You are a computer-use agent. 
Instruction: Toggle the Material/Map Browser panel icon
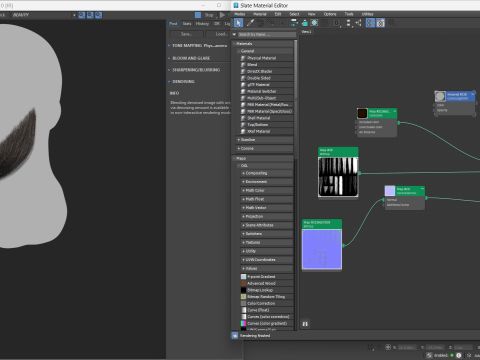370,23
